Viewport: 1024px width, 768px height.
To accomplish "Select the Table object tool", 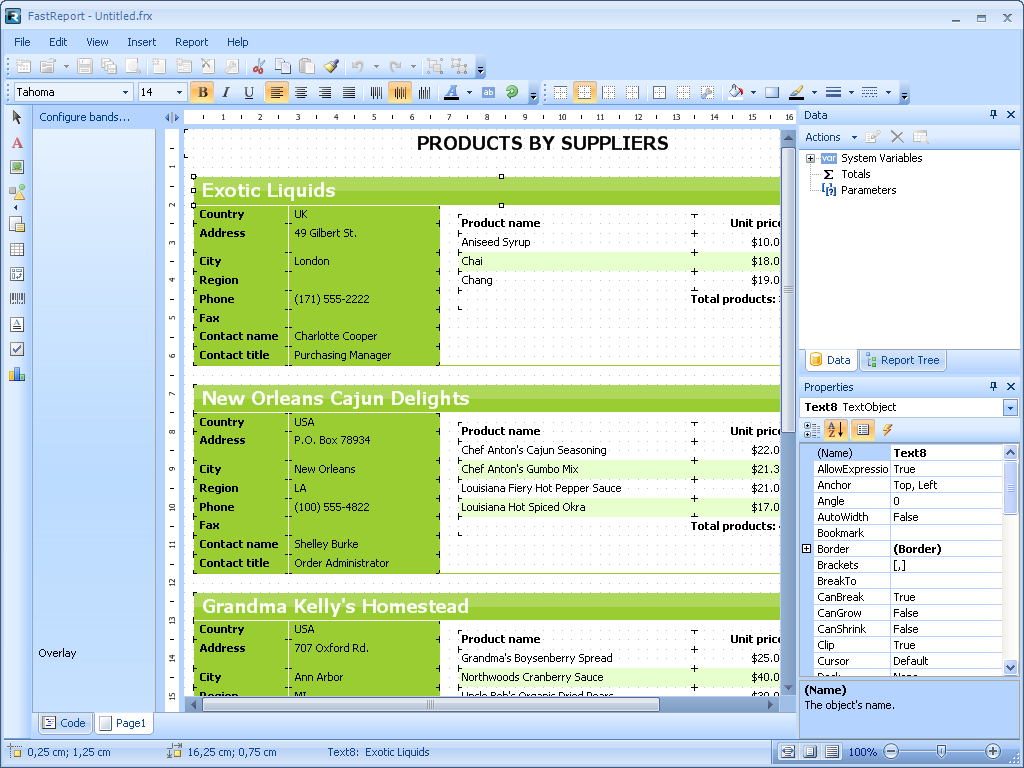I will click(x=17, y=249).
